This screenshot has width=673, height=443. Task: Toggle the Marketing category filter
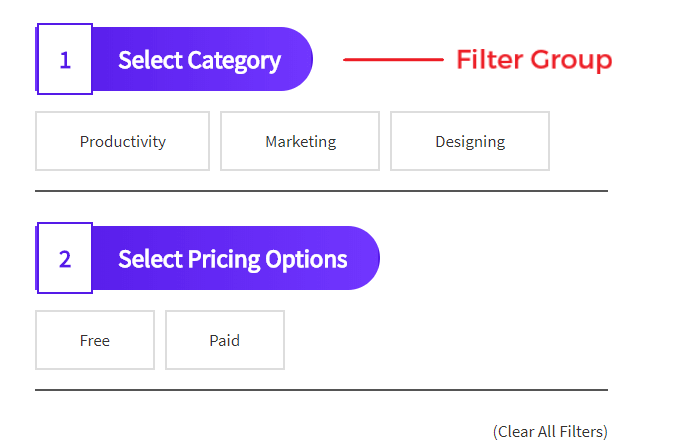300,141
